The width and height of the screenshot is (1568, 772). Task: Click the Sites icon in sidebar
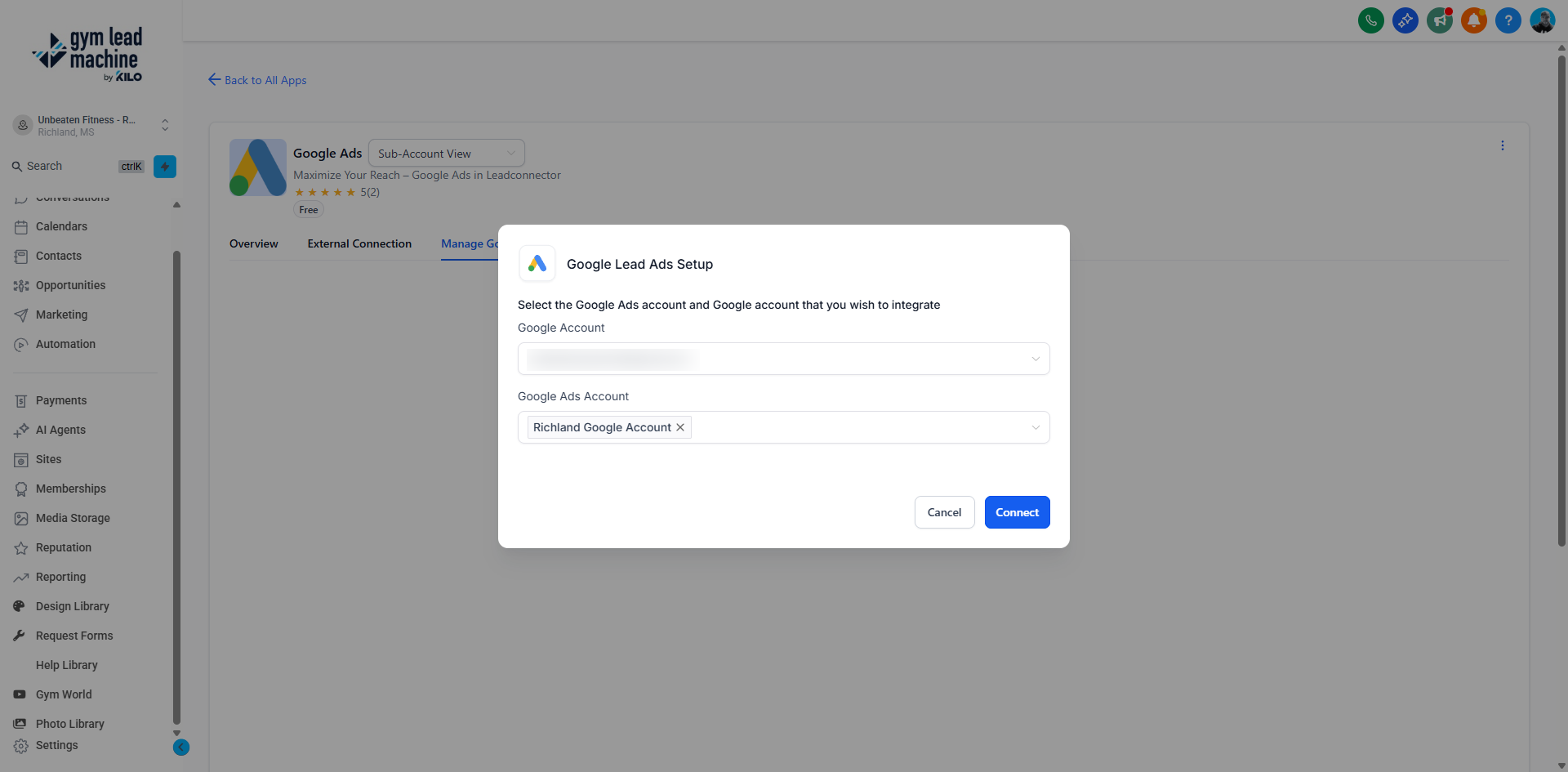click(x=21, y=460)
